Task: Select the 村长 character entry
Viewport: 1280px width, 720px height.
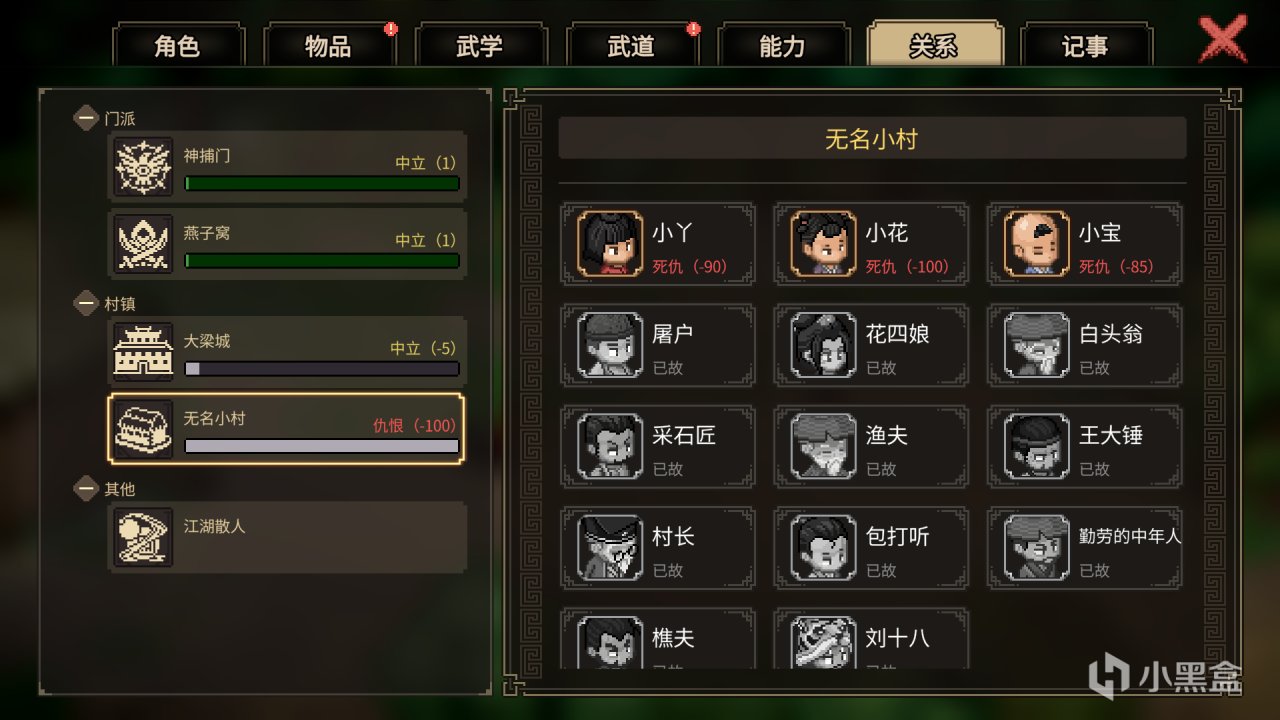Action: click(658, 548)
